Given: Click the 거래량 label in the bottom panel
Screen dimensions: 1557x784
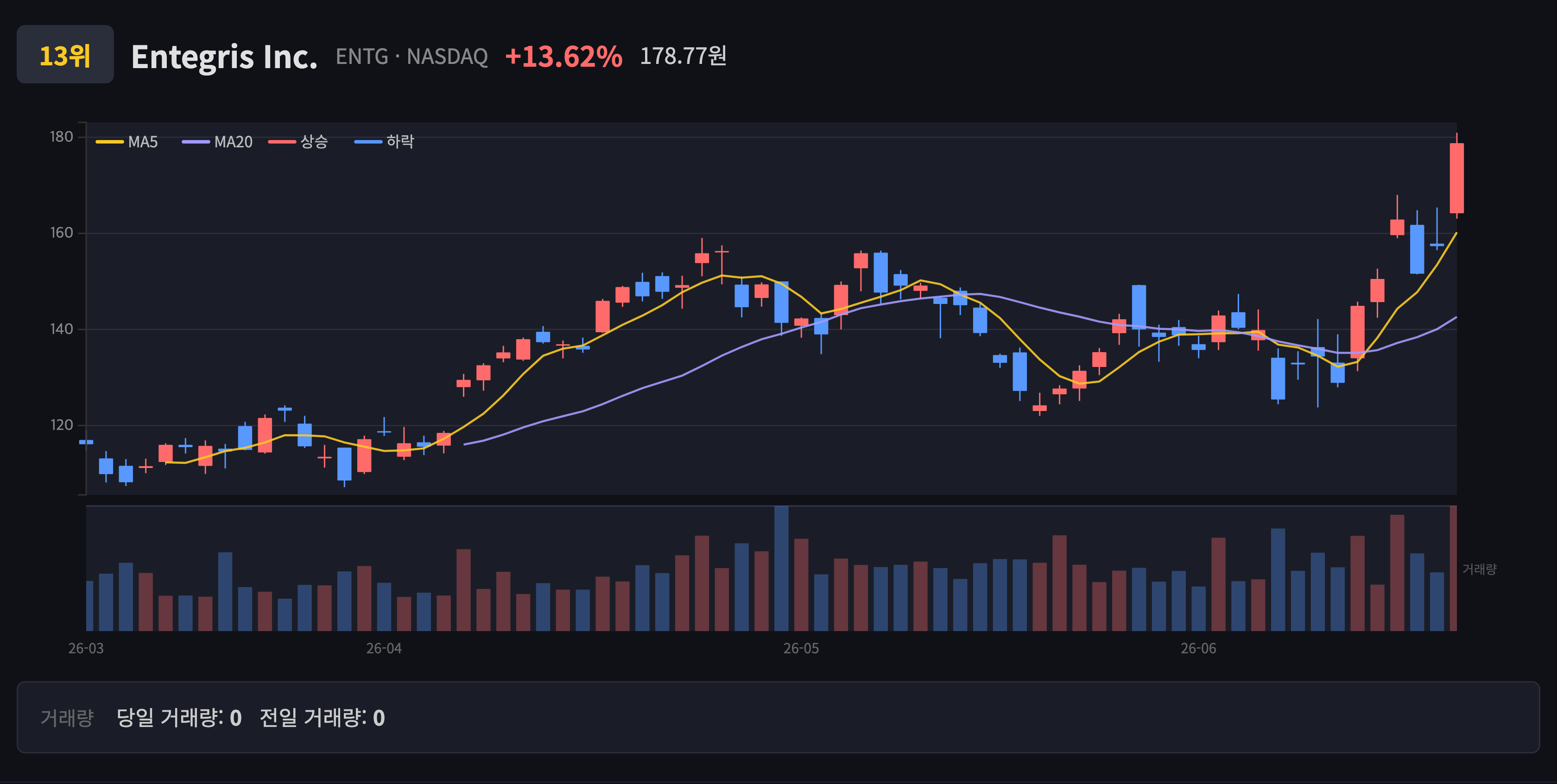Looking at the screenshot, I should pyautogui.click(x=66, y=717).
